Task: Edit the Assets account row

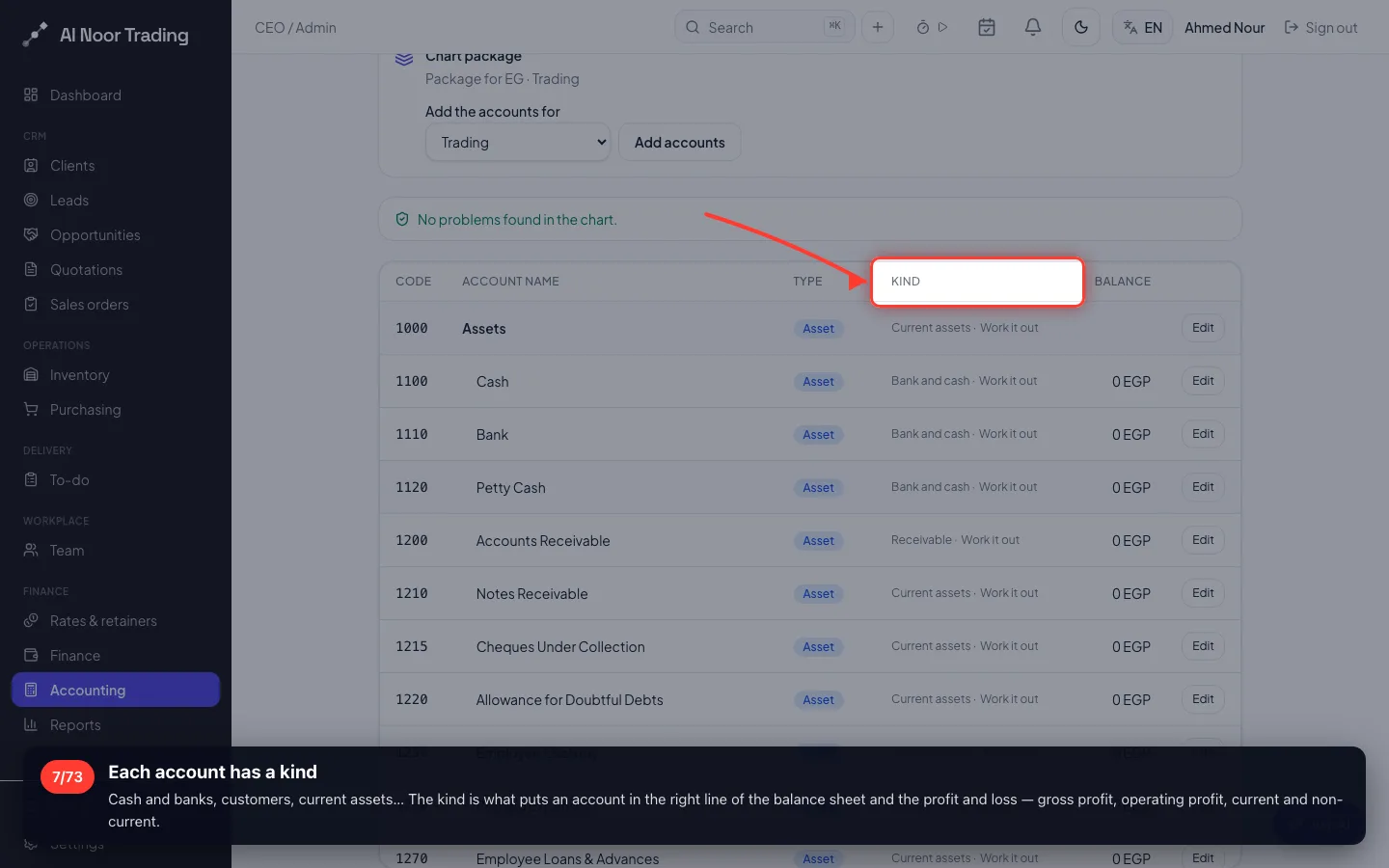Action: coord(1203,328)
